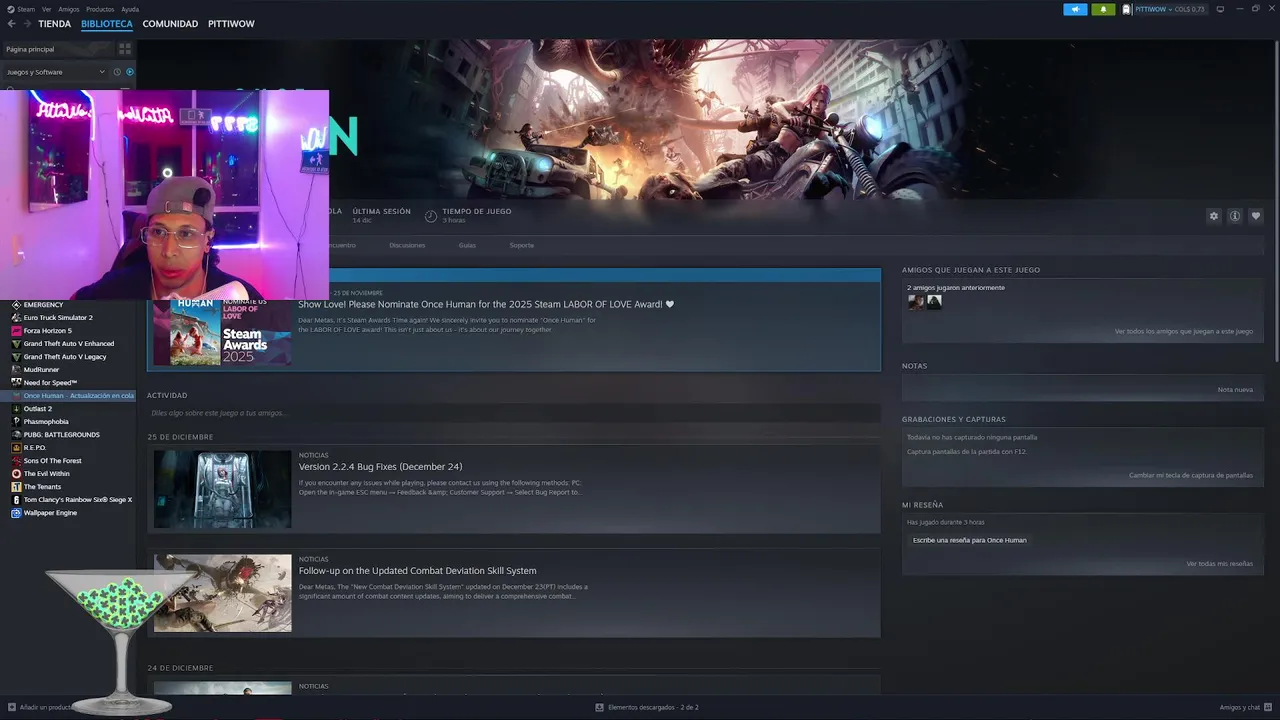Open Version 2.2.4 Bug Fixes news
This screenshot has width=1280, height=720.
pyautogui.click(x=380, y=467)
